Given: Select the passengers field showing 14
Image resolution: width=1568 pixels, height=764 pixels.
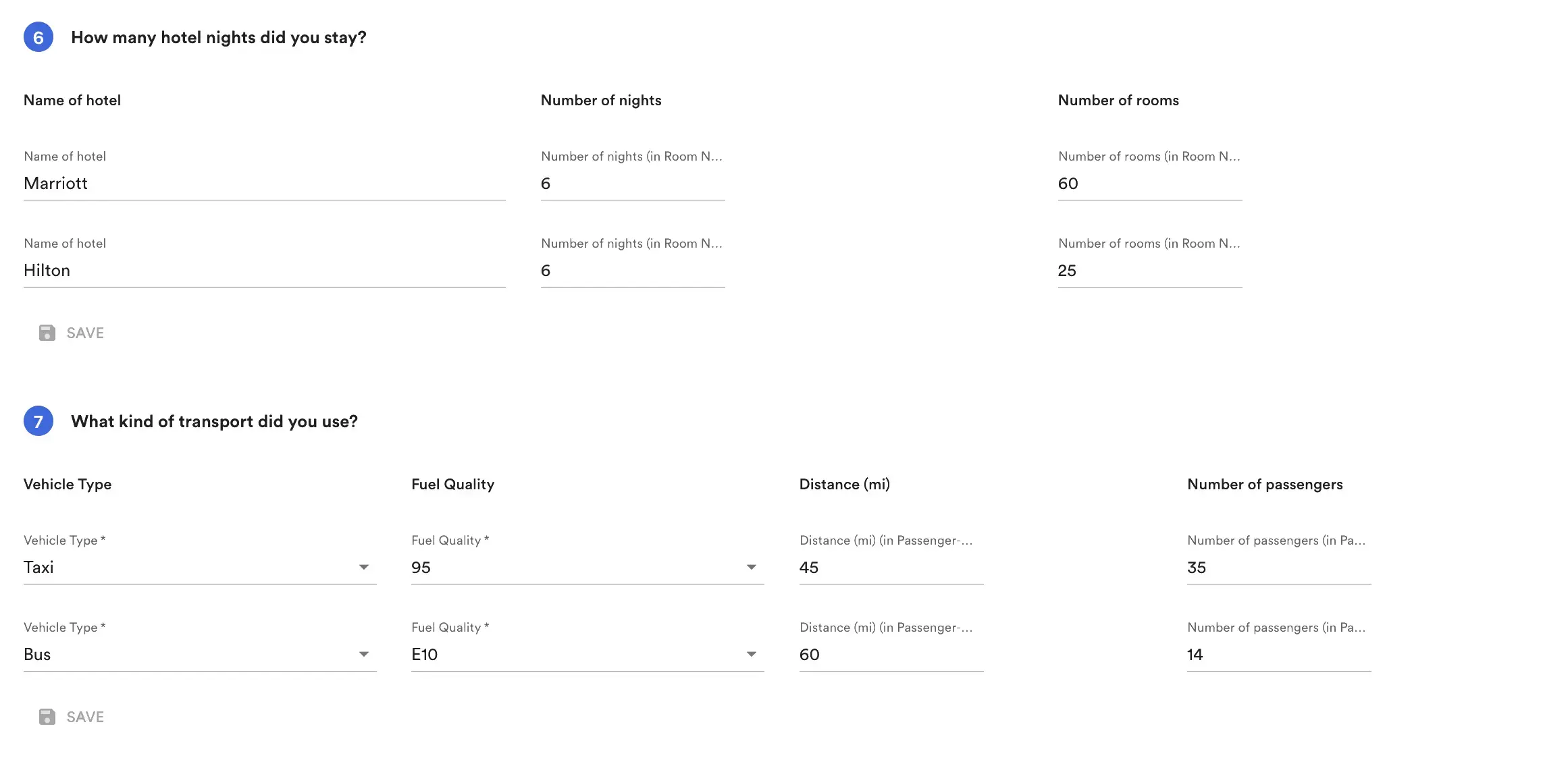Looking at the screenshot, I should click(1276, 654).
